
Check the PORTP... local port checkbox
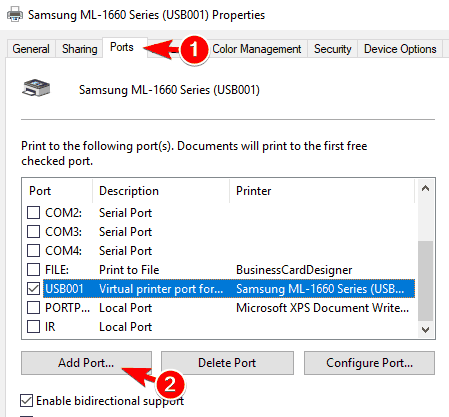point(33,307)
